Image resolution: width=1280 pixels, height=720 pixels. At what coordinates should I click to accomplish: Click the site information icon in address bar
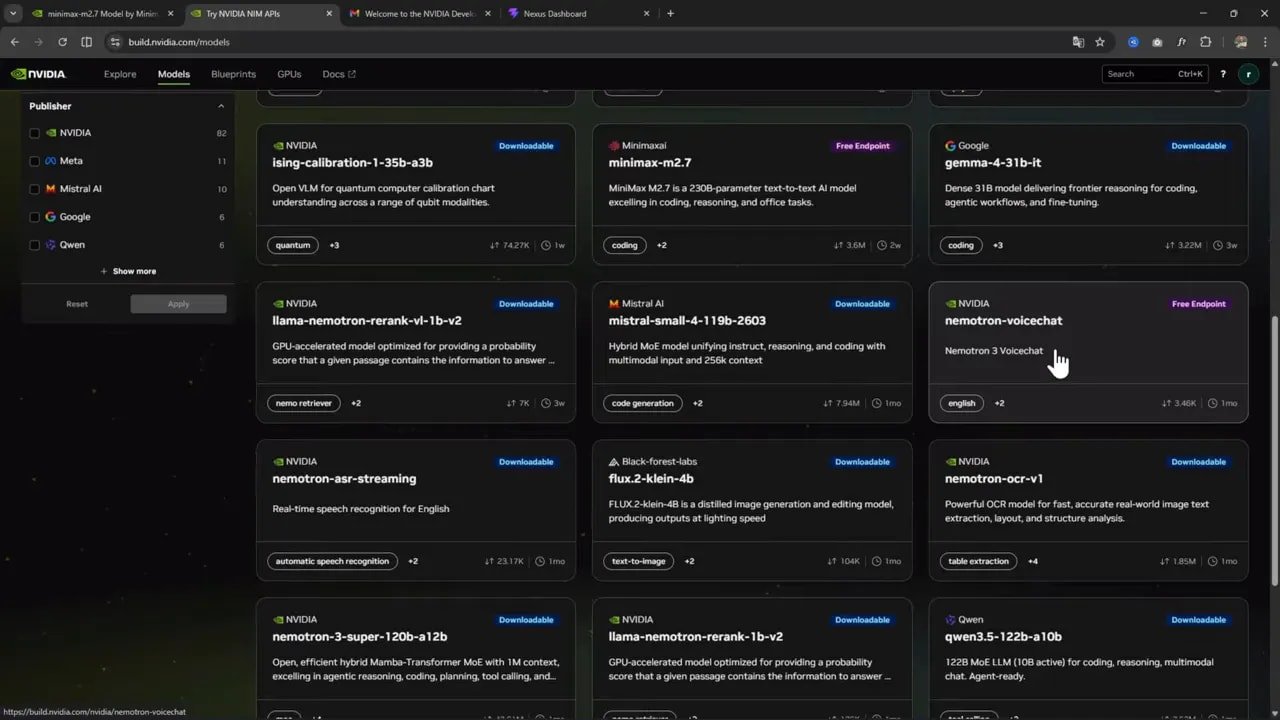[115, 42]
